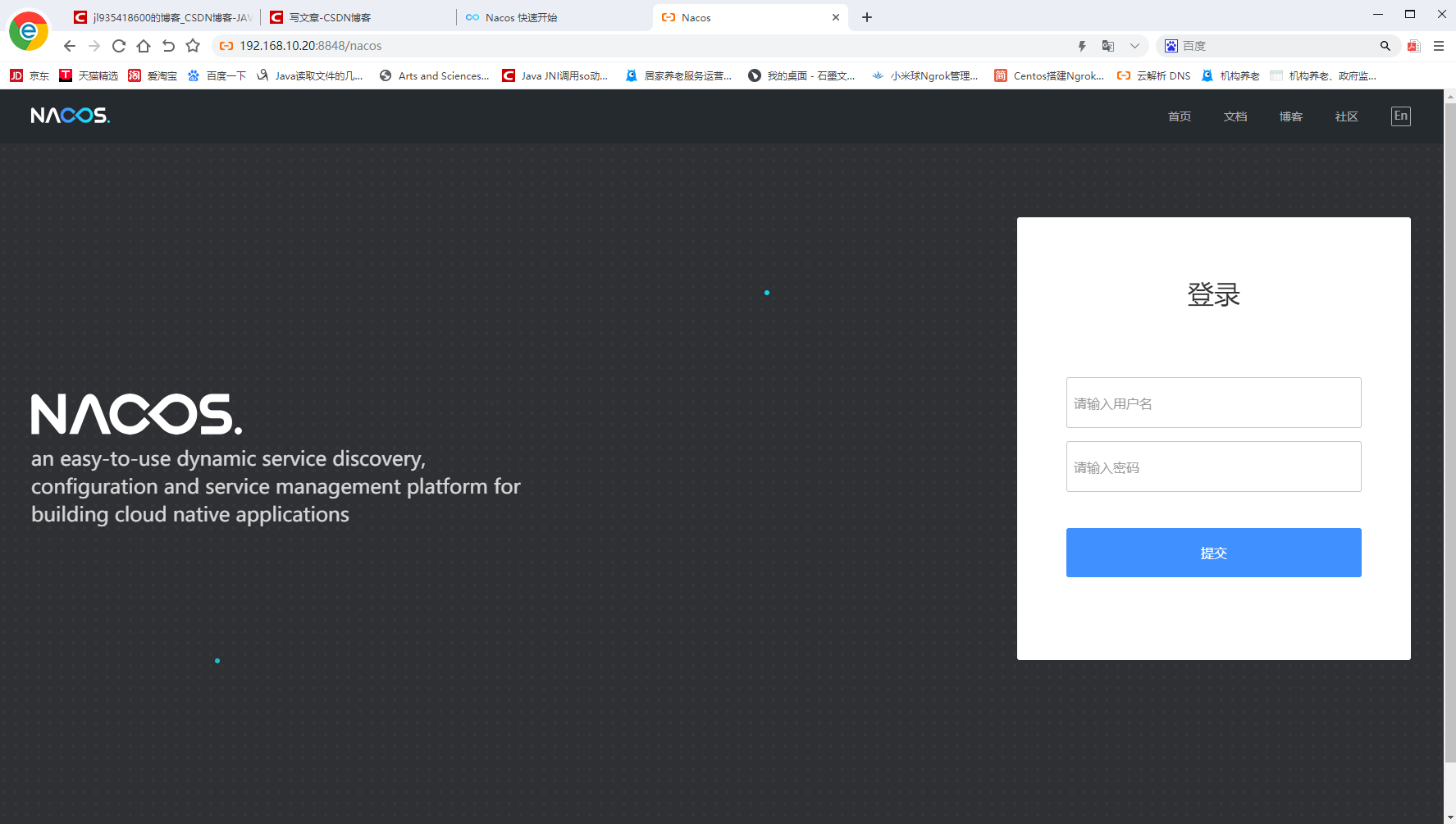Screen dimensions: 1456x824
Task: Open the browser home page
Action: pos(144,46)
